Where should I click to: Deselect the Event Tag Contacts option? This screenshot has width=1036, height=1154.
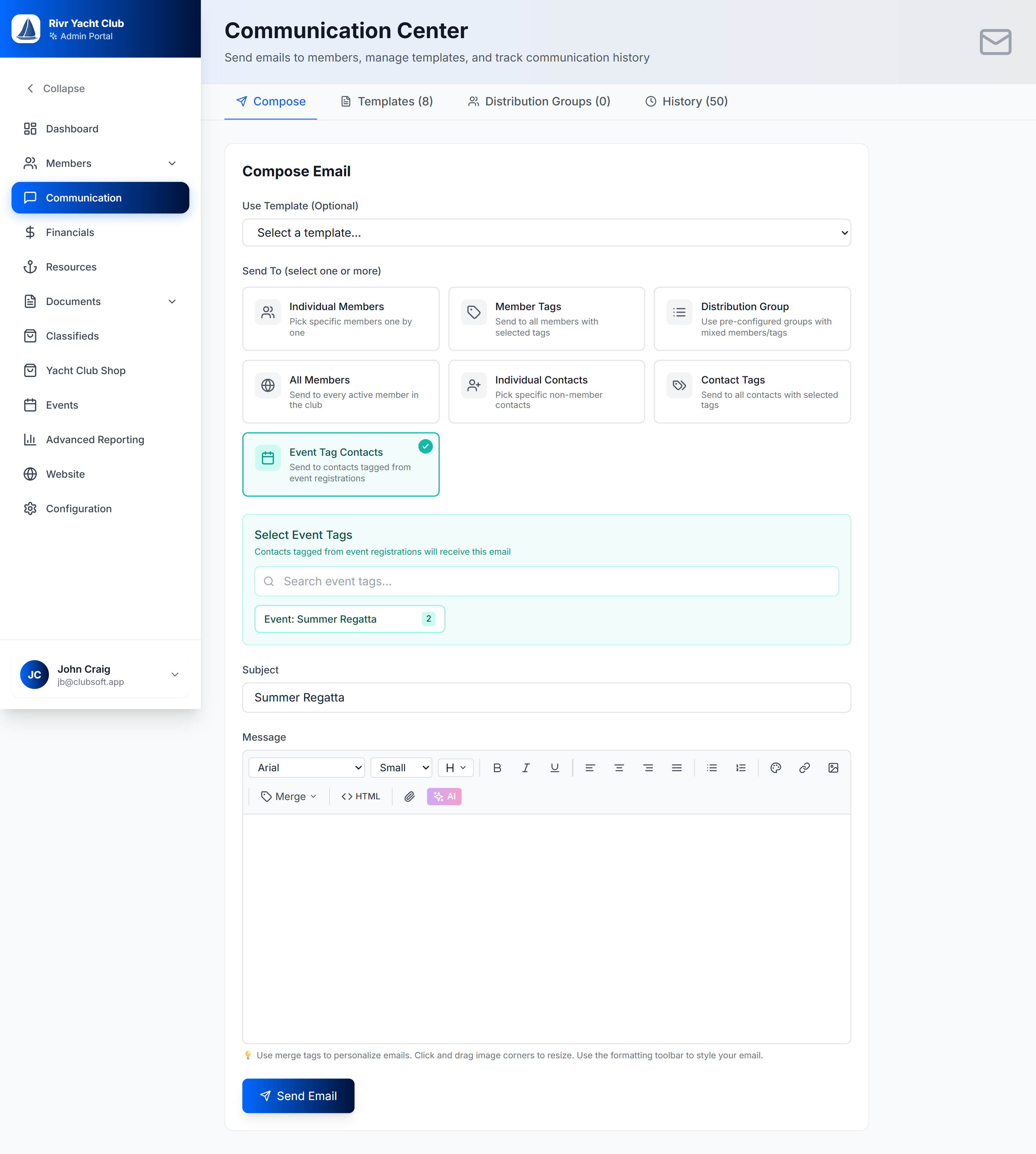click(x=340, y=464)
